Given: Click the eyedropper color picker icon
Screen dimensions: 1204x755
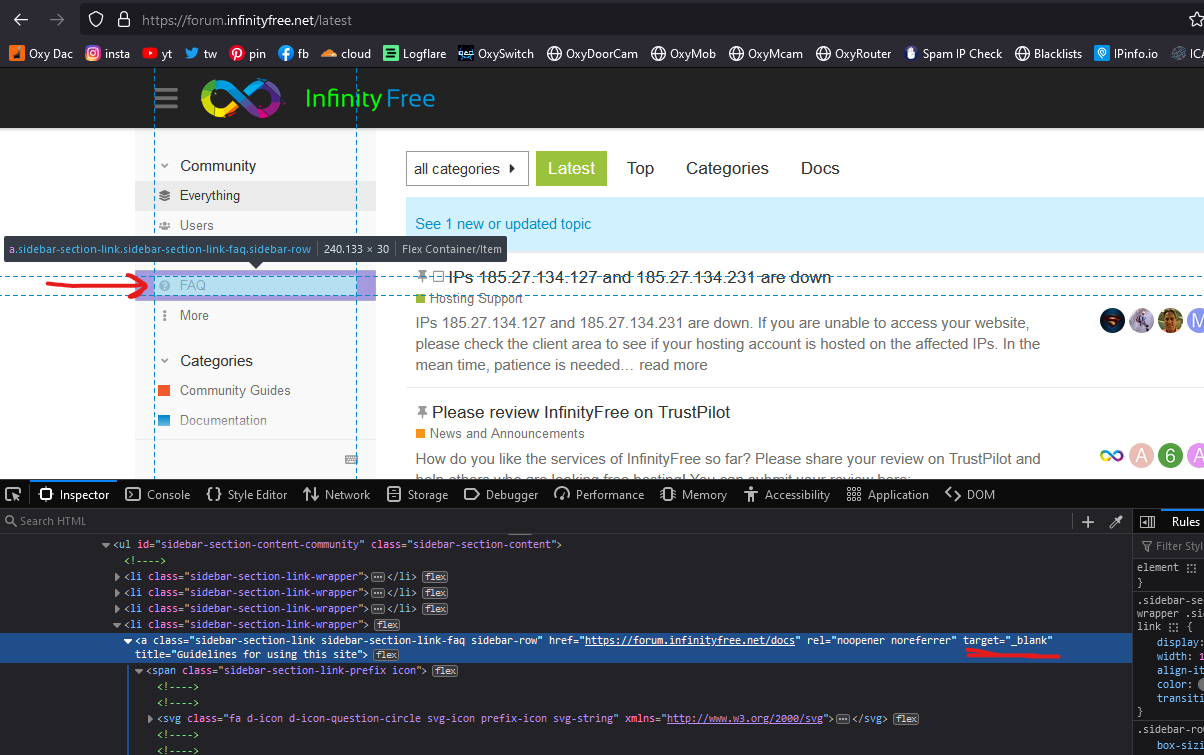Looking at the screenshot, I should tap(1116, 521).
